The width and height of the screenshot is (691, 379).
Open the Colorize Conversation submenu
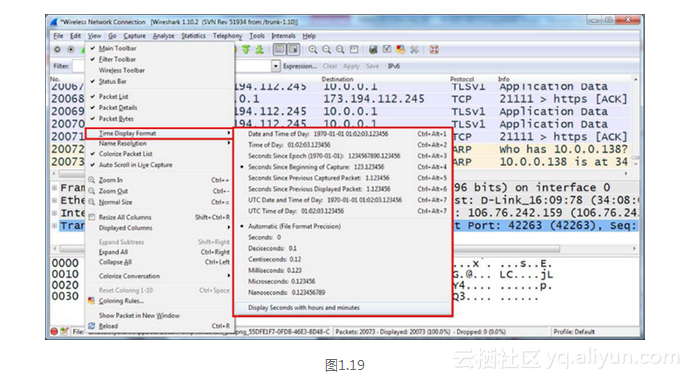pos(160,276)
